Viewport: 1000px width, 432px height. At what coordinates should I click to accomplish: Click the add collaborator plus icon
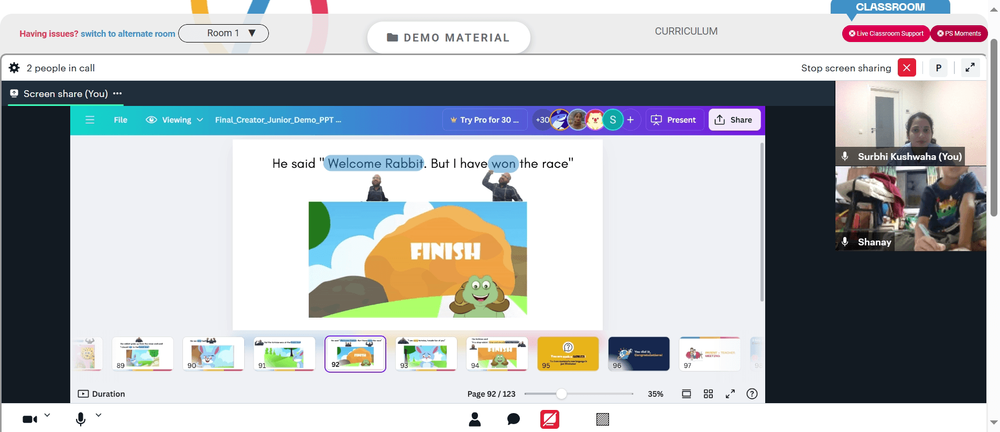point(630,119)
